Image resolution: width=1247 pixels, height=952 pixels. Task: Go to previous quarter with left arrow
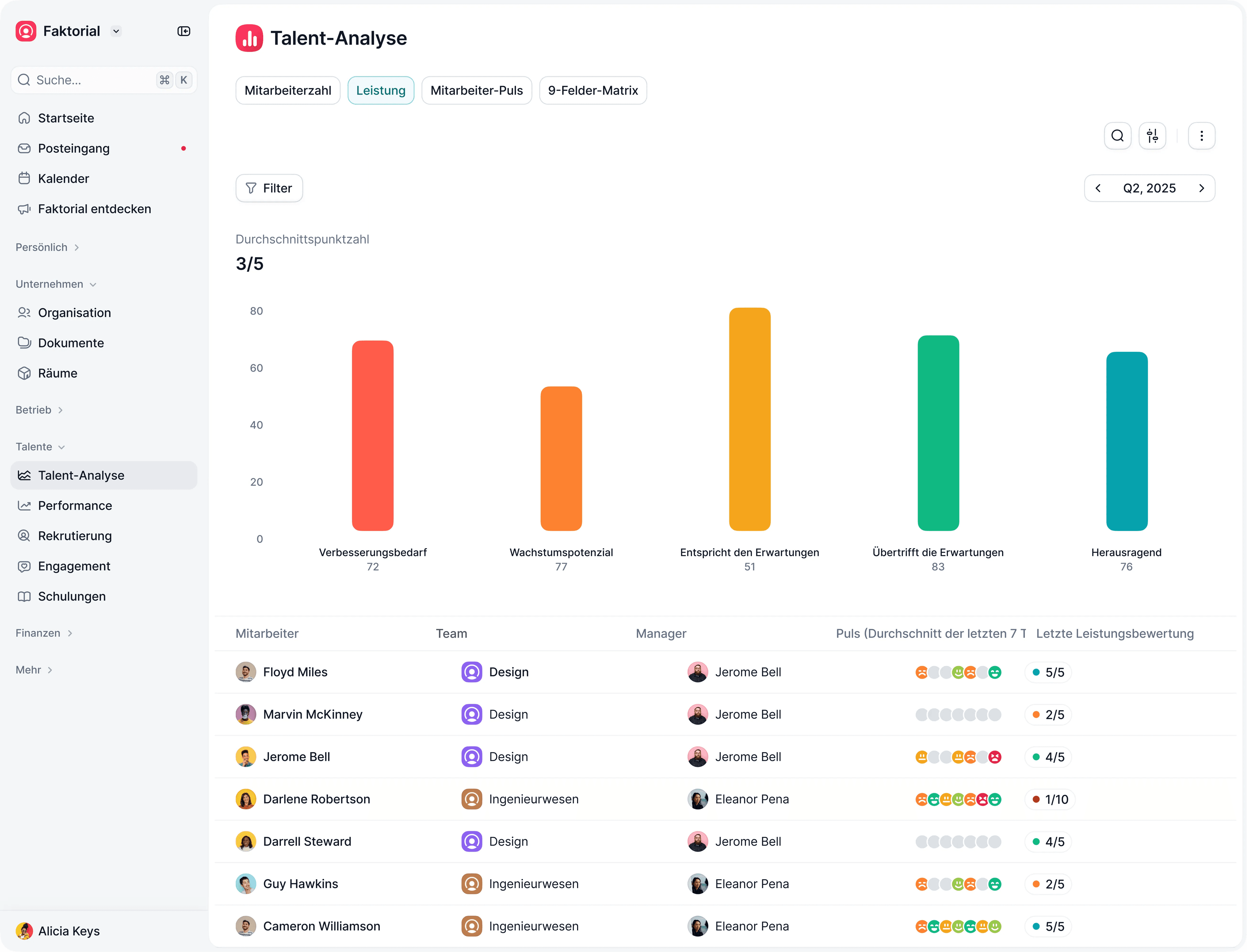(1098, 188)
